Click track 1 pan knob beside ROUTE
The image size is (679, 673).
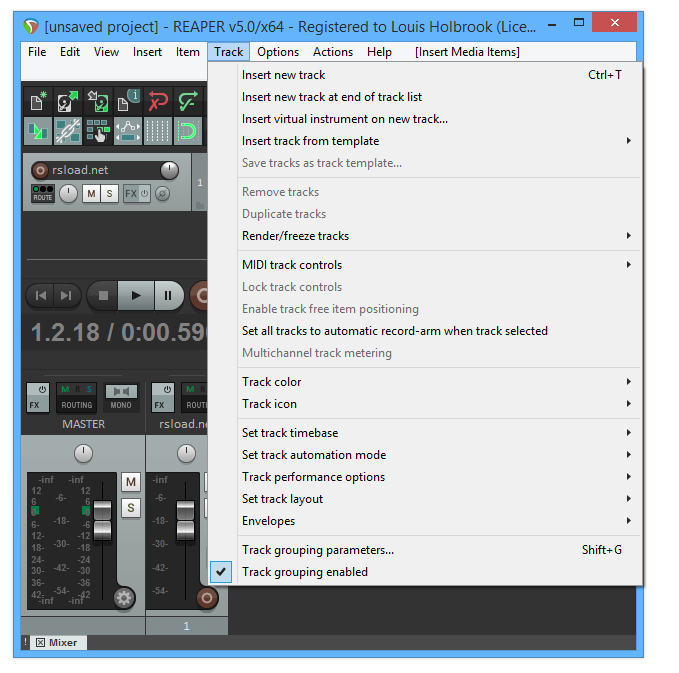(68, 194)
